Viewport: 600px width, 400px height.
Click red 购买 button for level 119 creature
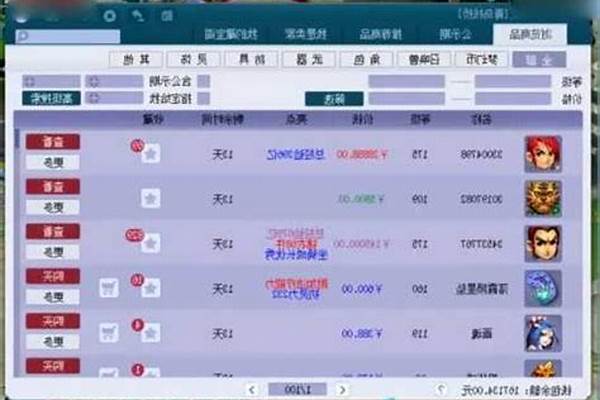tap(53, 321)
